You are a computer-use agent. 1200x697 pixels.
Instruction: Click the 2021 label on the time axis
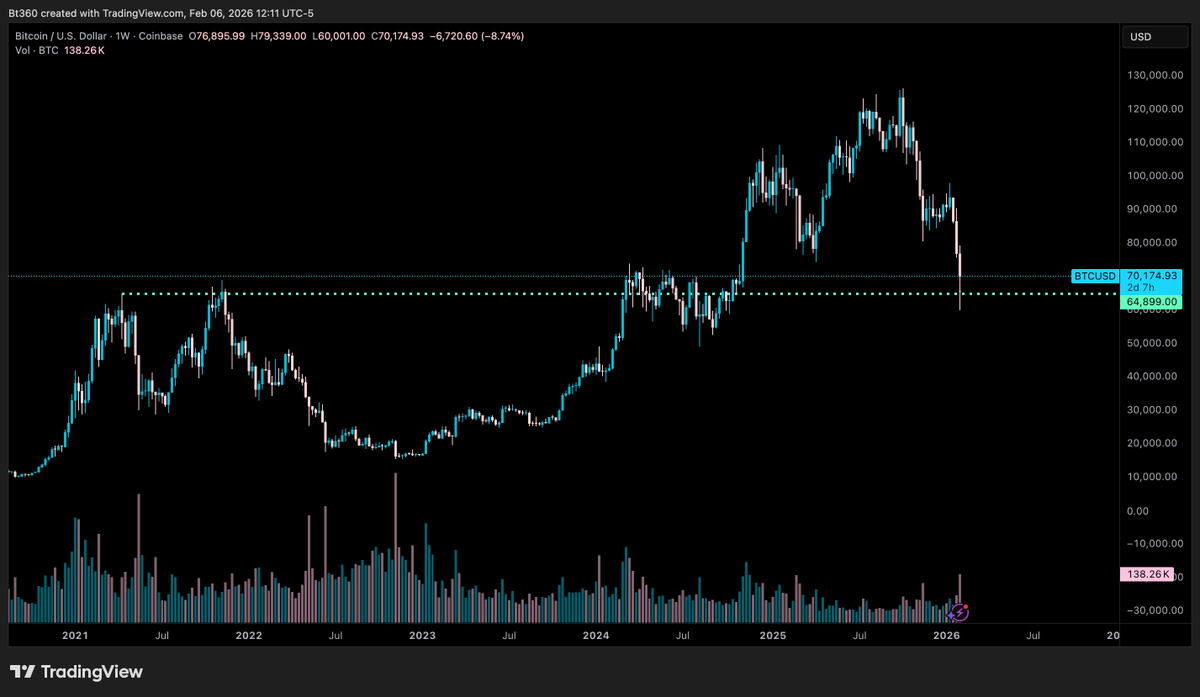point(74,635)
